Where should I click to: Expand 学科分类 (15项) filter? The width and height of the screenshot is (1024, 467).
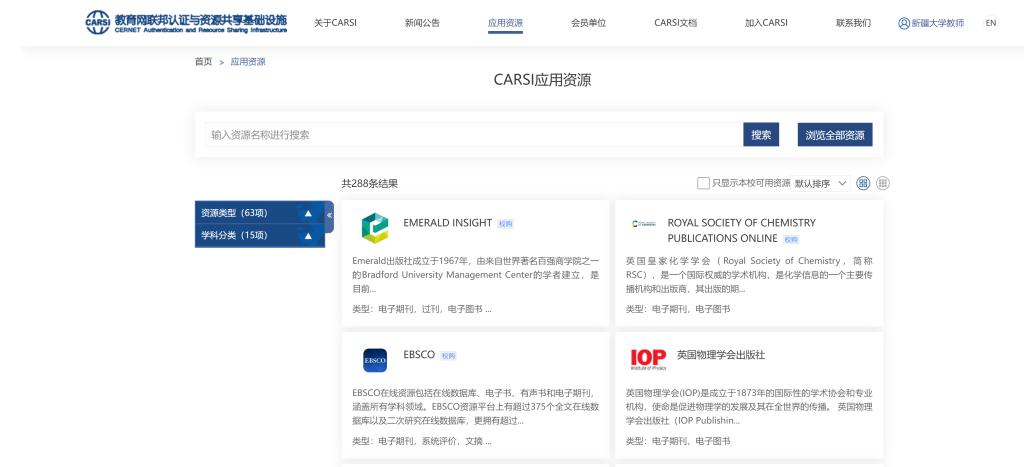(260, 236)
